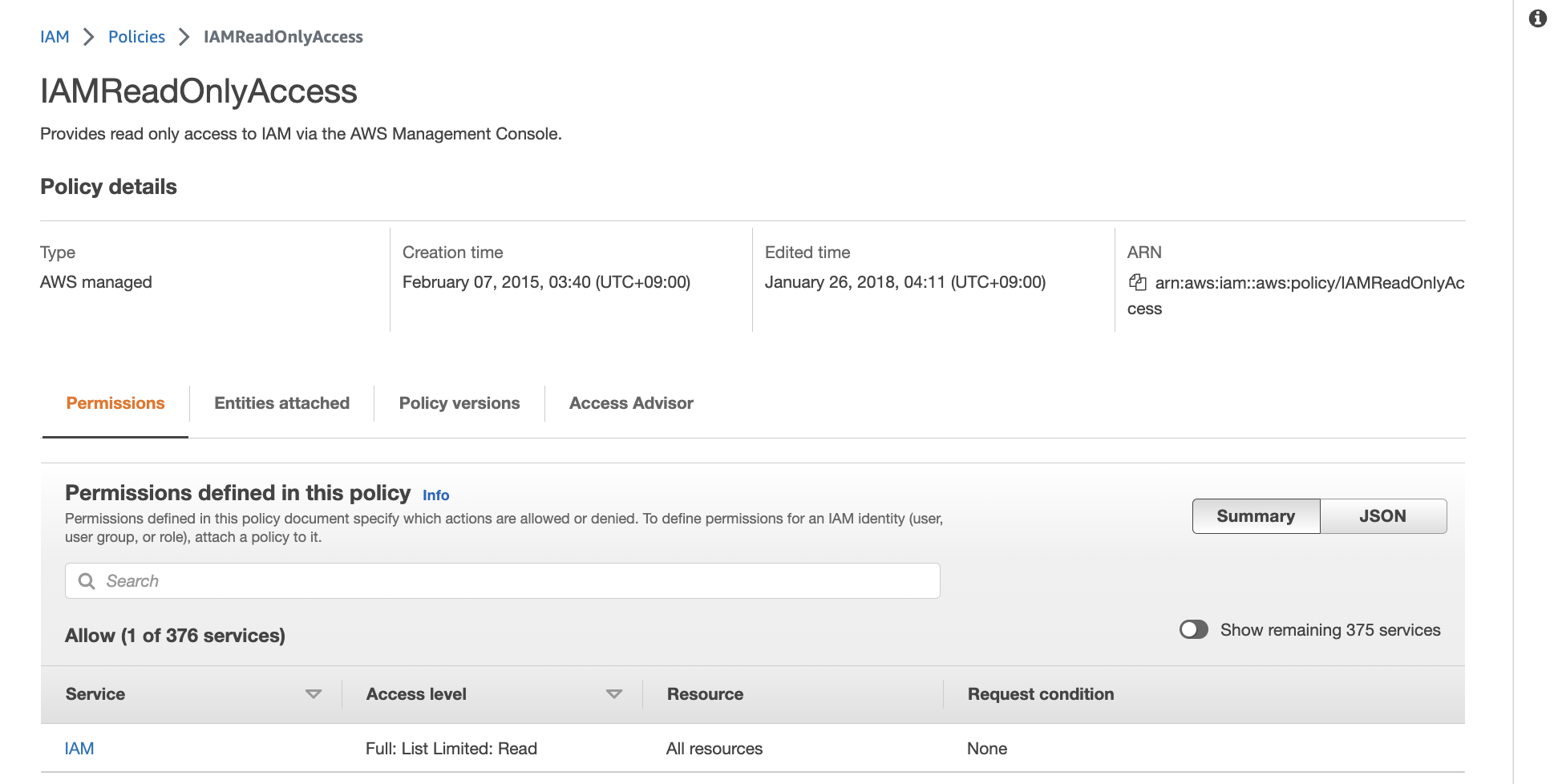The image size is (1554, 784).
Task: Focus the permissions Search field
Action: [502, 581]
